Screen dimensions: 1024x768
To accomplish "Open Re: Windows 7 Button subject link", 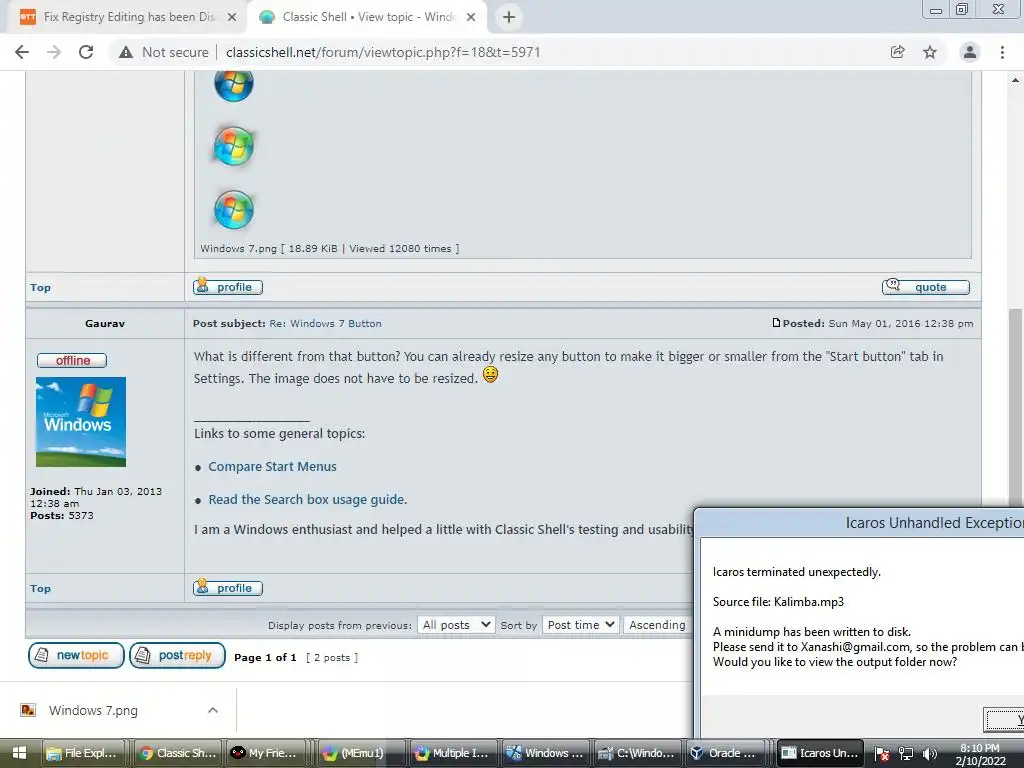I will click(325, 323).
